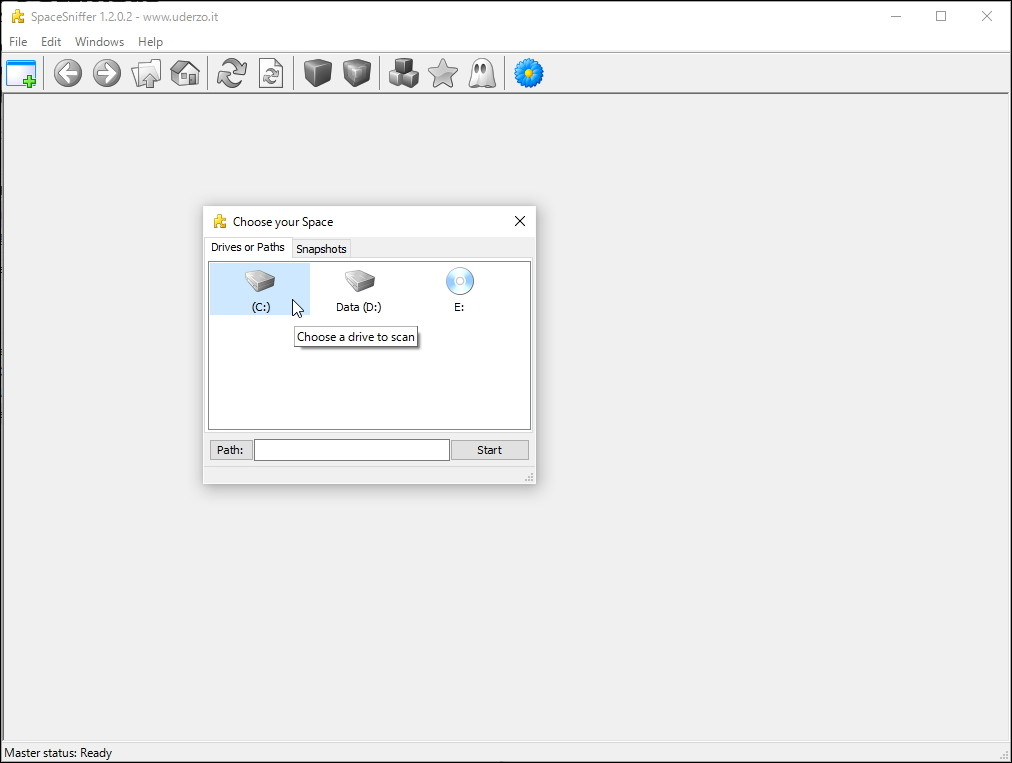
Task: Click the SpaceSniffer title bar app icon
Action: pyautogui.click(x=18, y=17)
